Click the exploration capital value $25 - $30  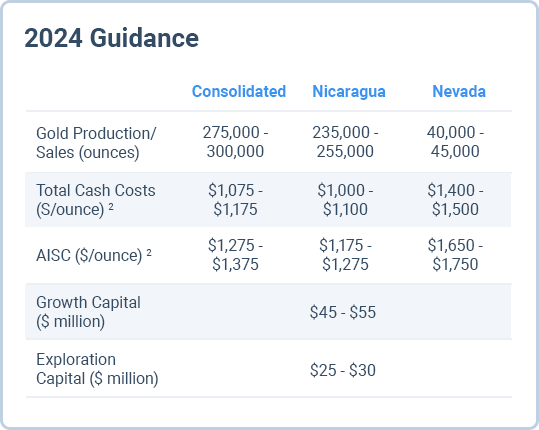pyautogui.click(x=343, y=370)
